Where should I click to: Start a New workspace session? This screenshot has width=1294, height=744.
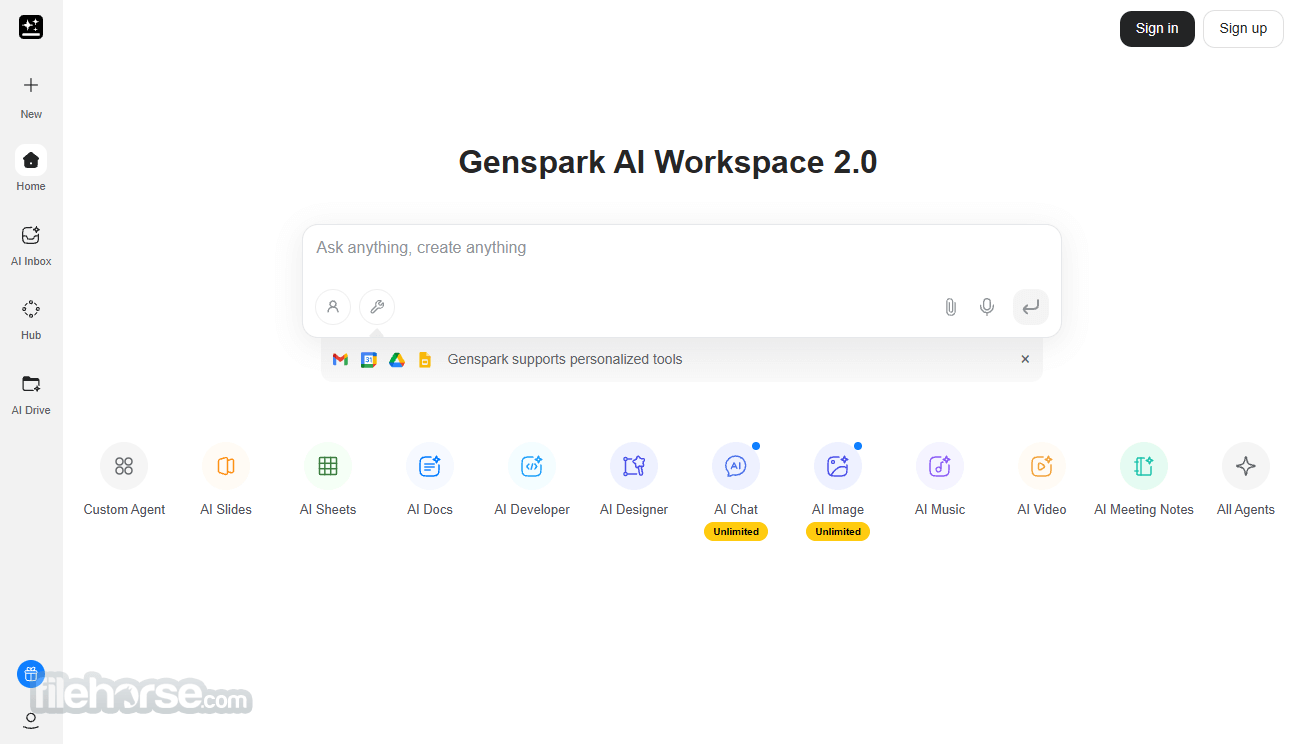(x=31, y=96)
